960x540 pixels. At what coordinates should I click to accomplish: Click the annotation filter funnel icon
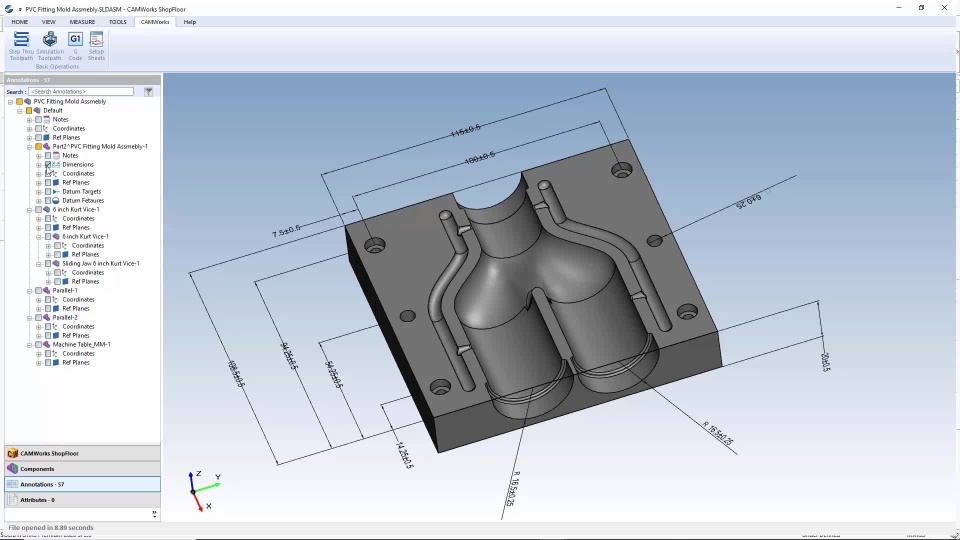click(148, 92)
